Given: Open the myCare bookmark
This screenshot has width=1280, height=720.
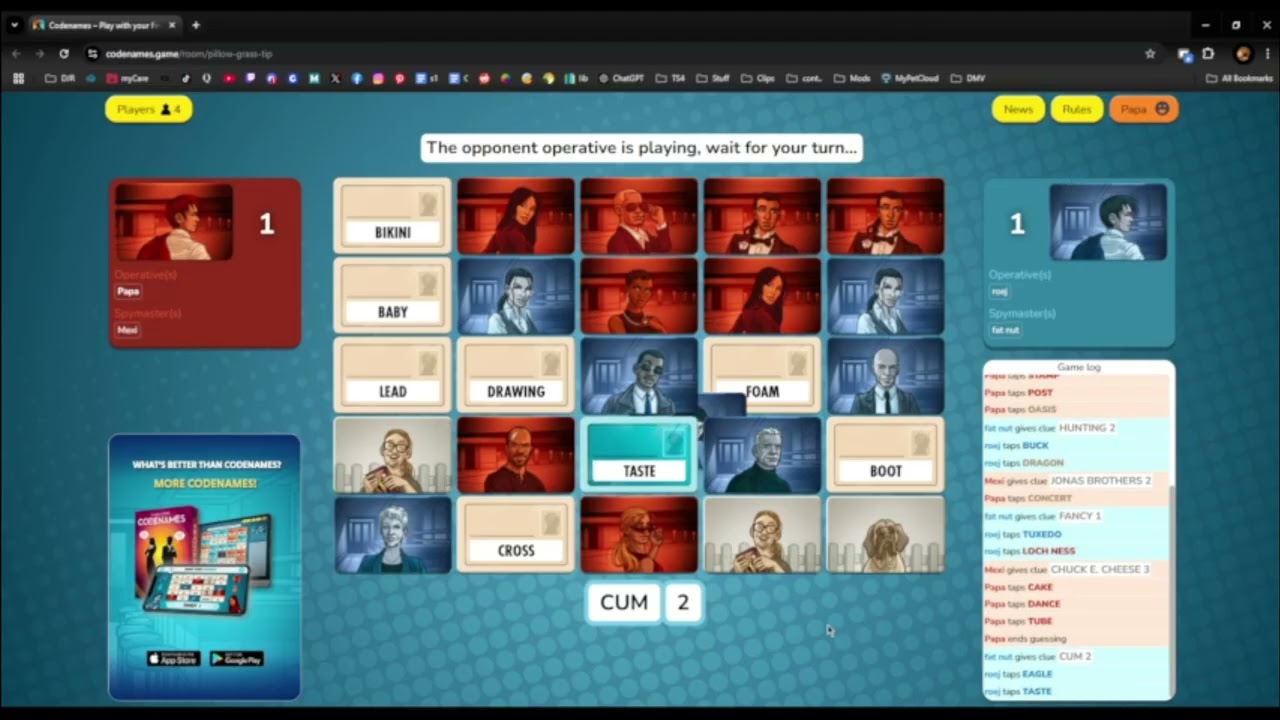Looking at the screenshot, I should click(127, 78).
